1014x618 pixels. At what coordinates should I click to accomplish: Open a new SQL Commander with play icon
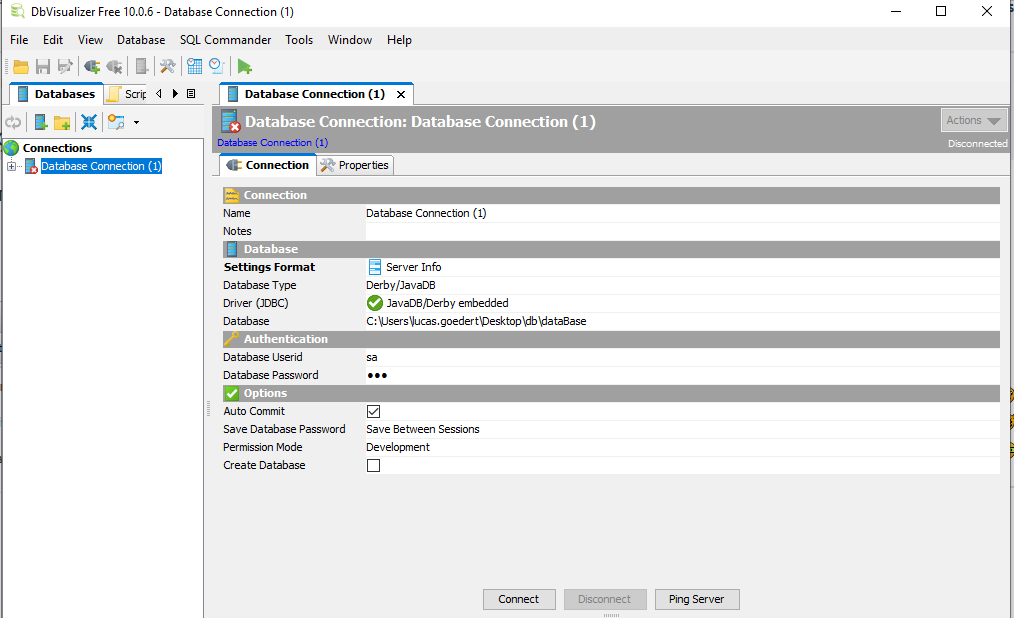[245, 67]
